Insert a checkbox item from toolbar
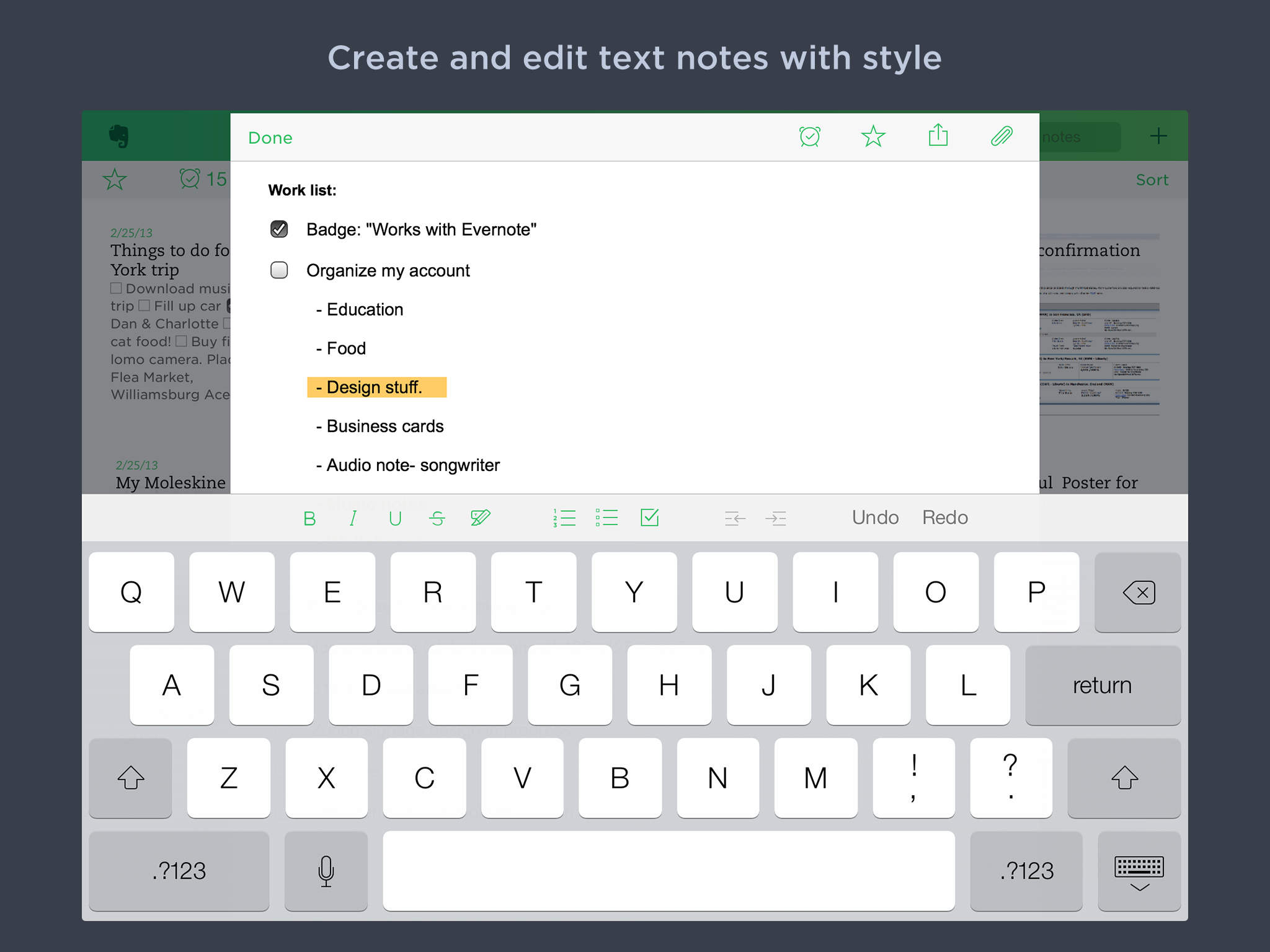Image resolution: width=1270 pixels, height=952 pixels. (x=649, y=518)
